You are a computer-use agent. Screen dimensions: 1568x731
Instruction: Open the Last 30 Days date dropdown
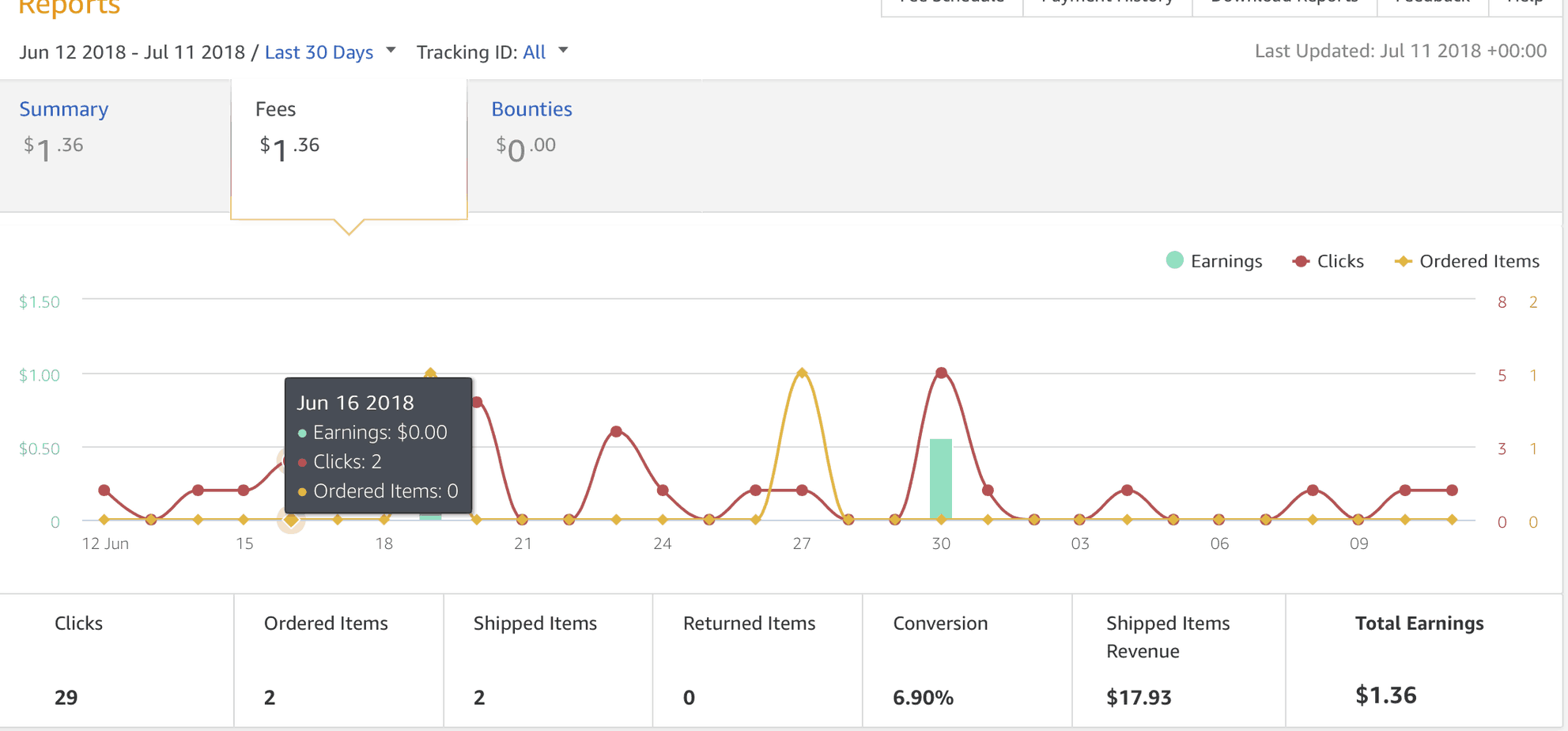pos(319,52)
